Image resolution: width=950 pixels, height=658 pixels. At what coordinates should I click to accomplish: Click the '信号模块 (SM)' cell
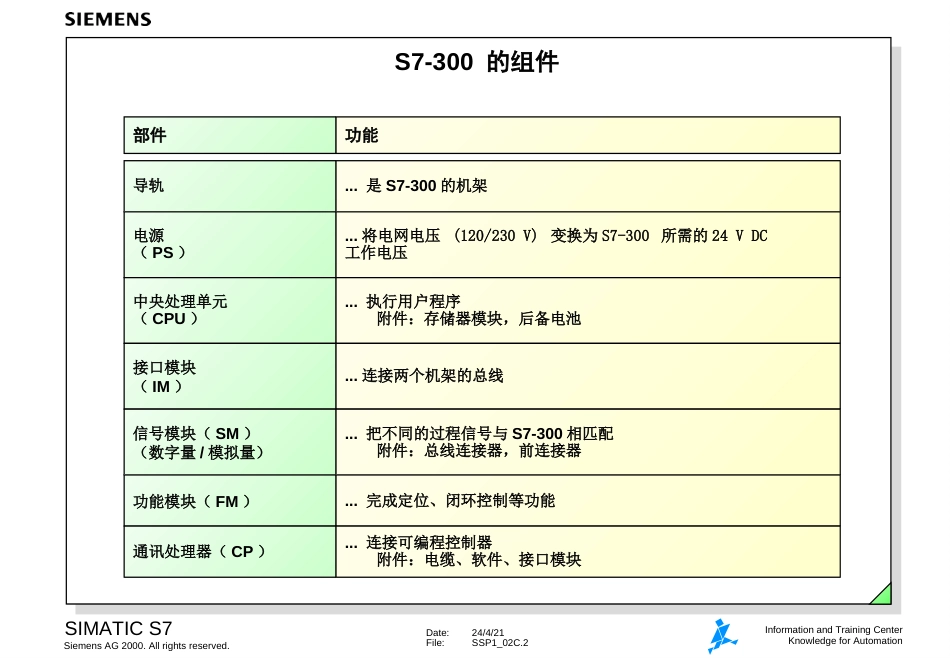coord(230,442)
